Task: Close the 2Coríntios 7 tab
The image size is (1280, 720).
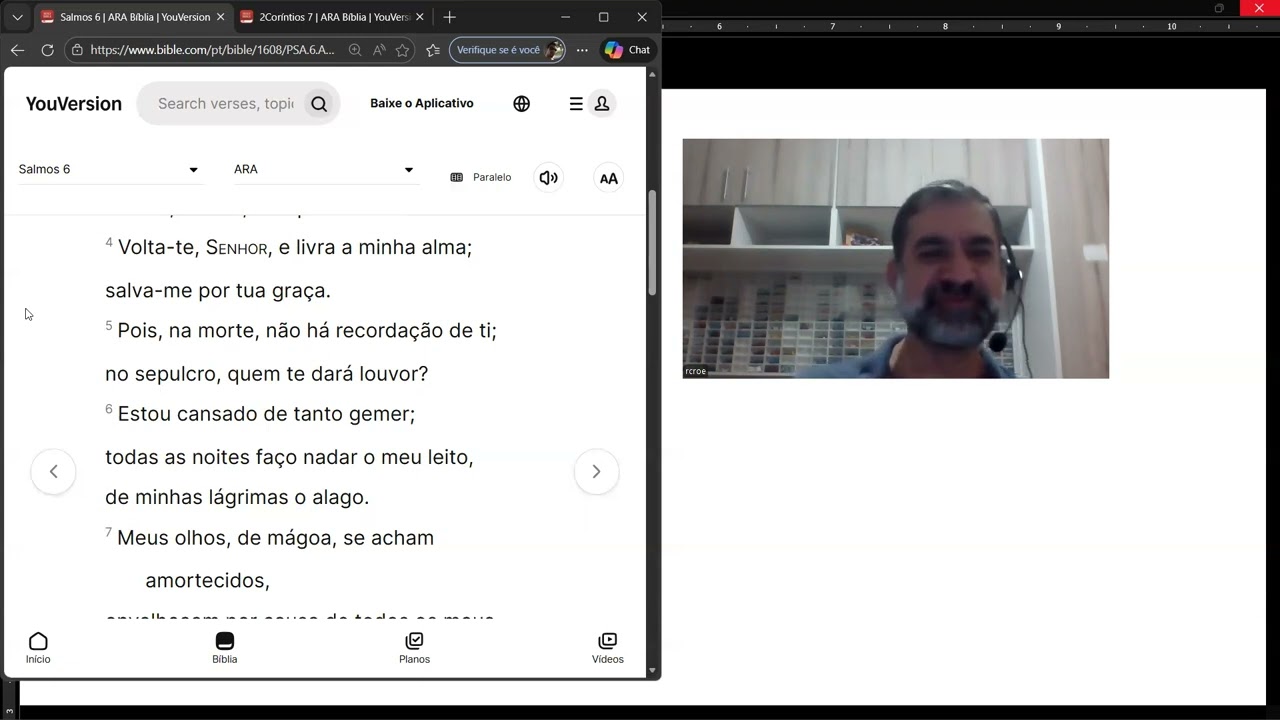Action: click(420, 17)
